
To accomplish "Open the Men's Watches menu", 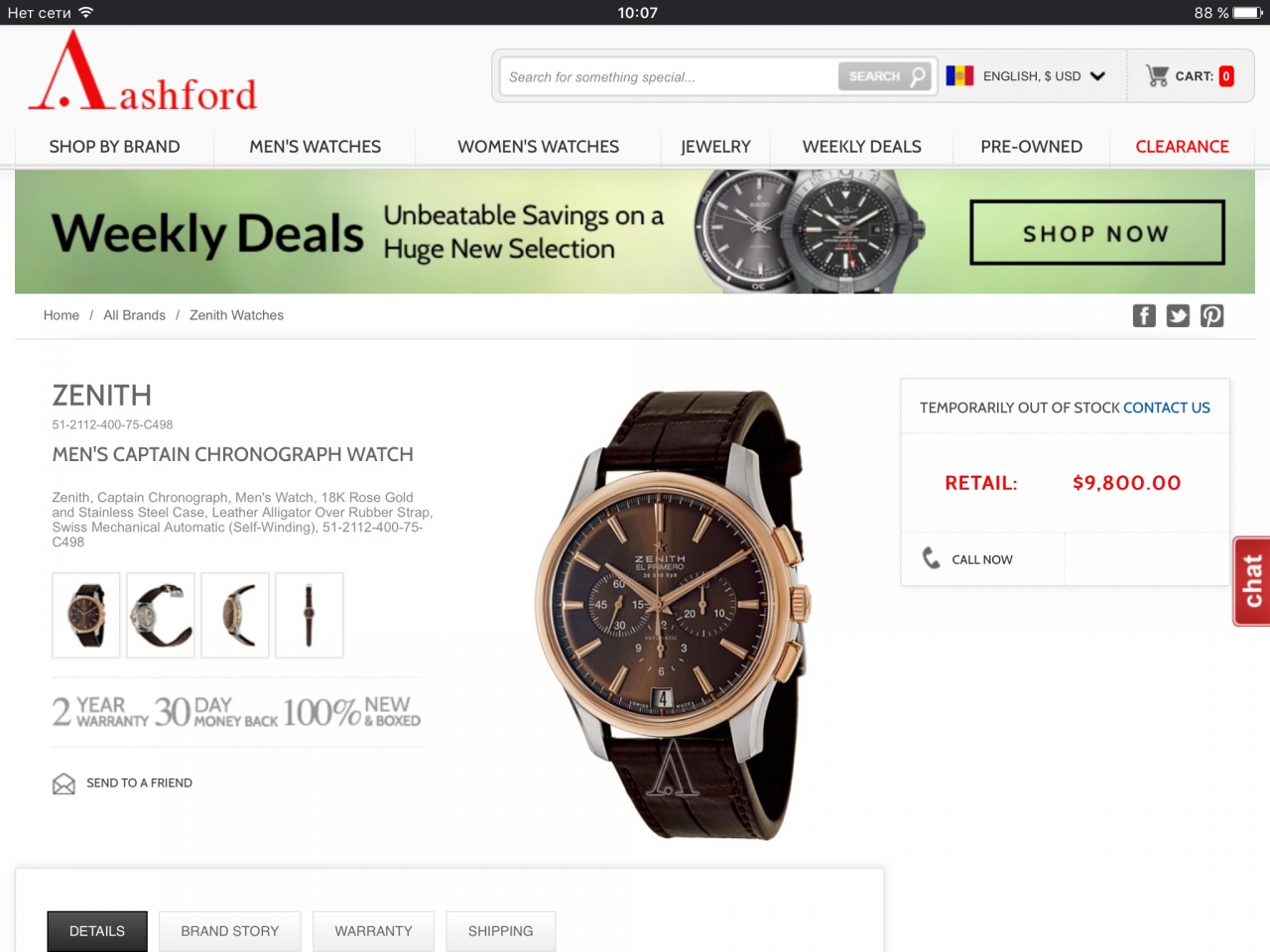I will click(316, 147).
